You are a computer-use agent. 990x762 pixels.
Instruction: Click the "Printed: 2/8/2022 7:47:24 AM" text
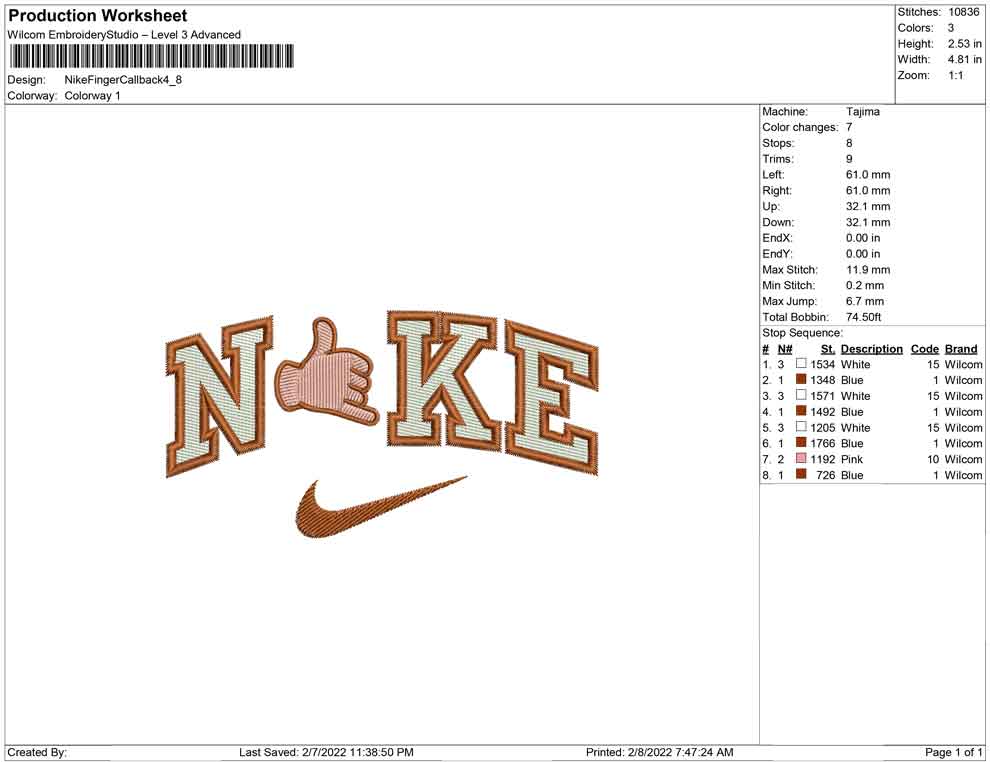(660, 752)
